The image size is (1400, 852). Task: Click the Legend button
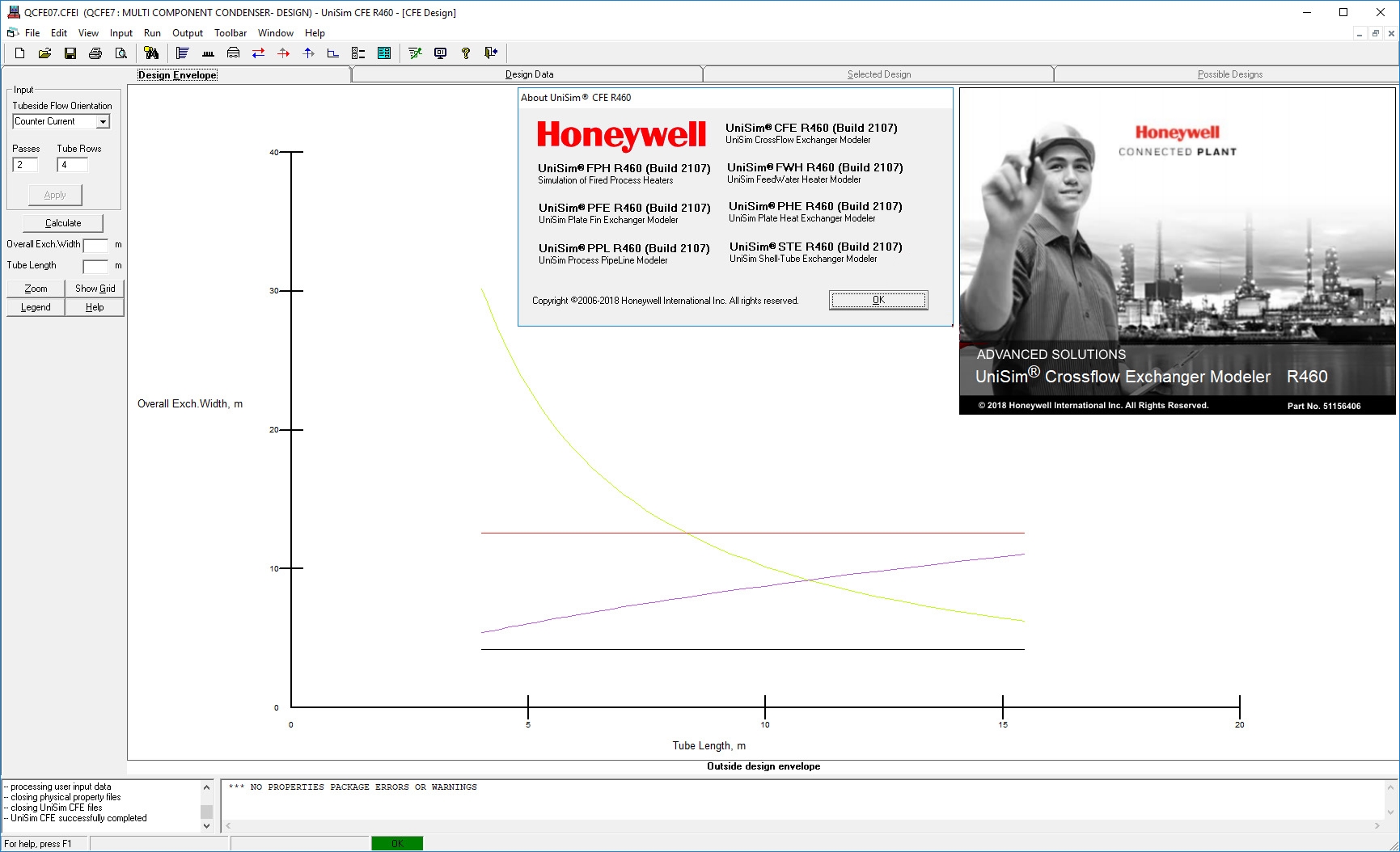[36, 307]
